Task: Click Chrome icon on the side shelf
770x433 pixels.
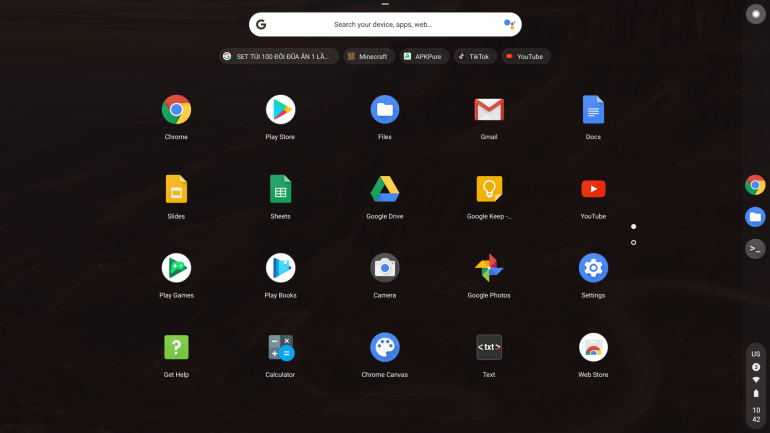Action: 755,185
